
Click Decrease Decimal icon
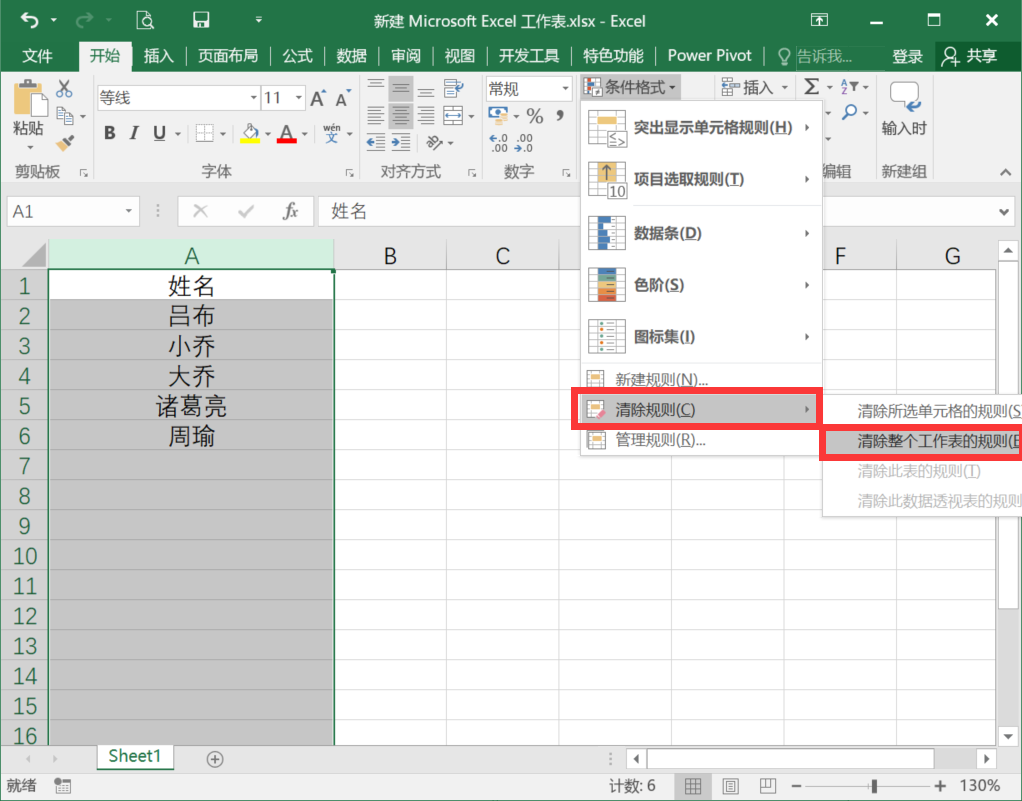point(524,143)
